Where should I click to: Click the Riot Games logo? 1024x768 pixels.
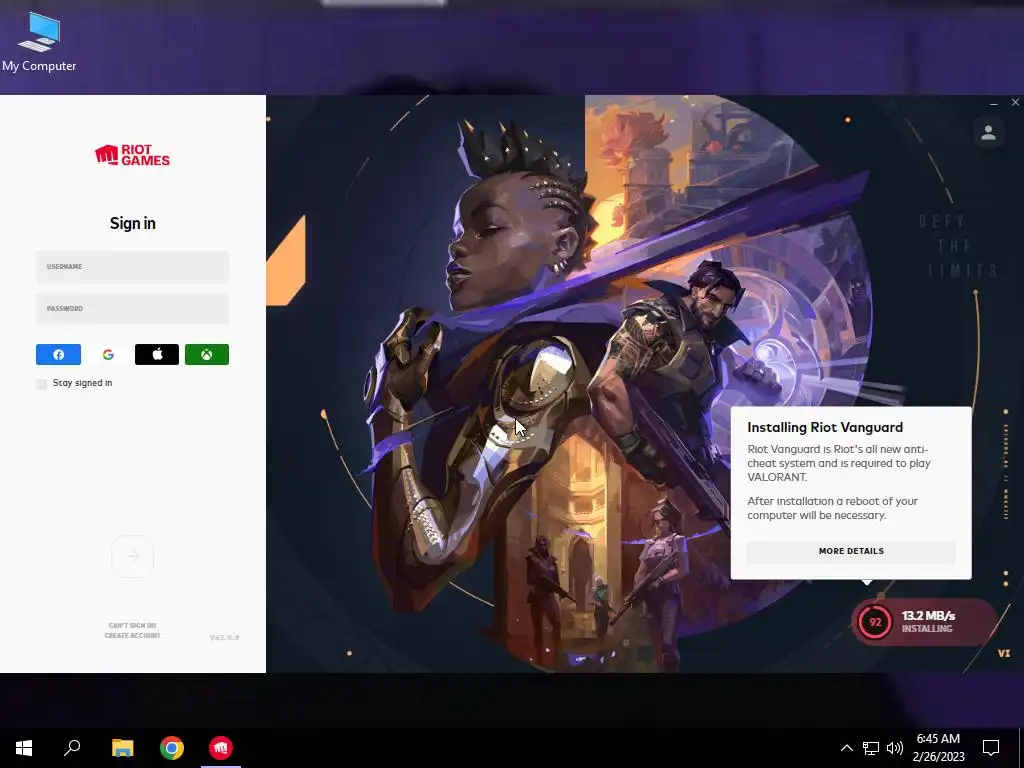coord(133,155)
